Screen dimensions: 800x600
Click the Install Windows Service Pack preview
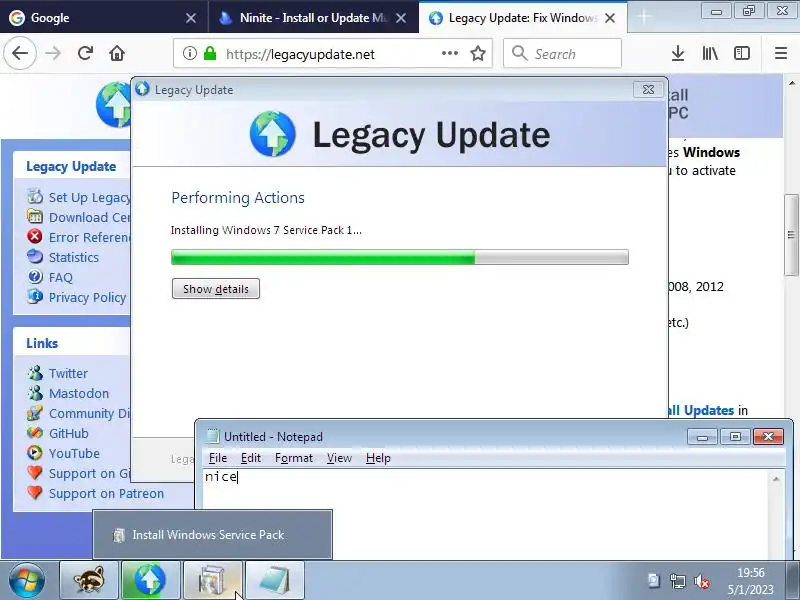pyautogui.click(x=213, y=535)
